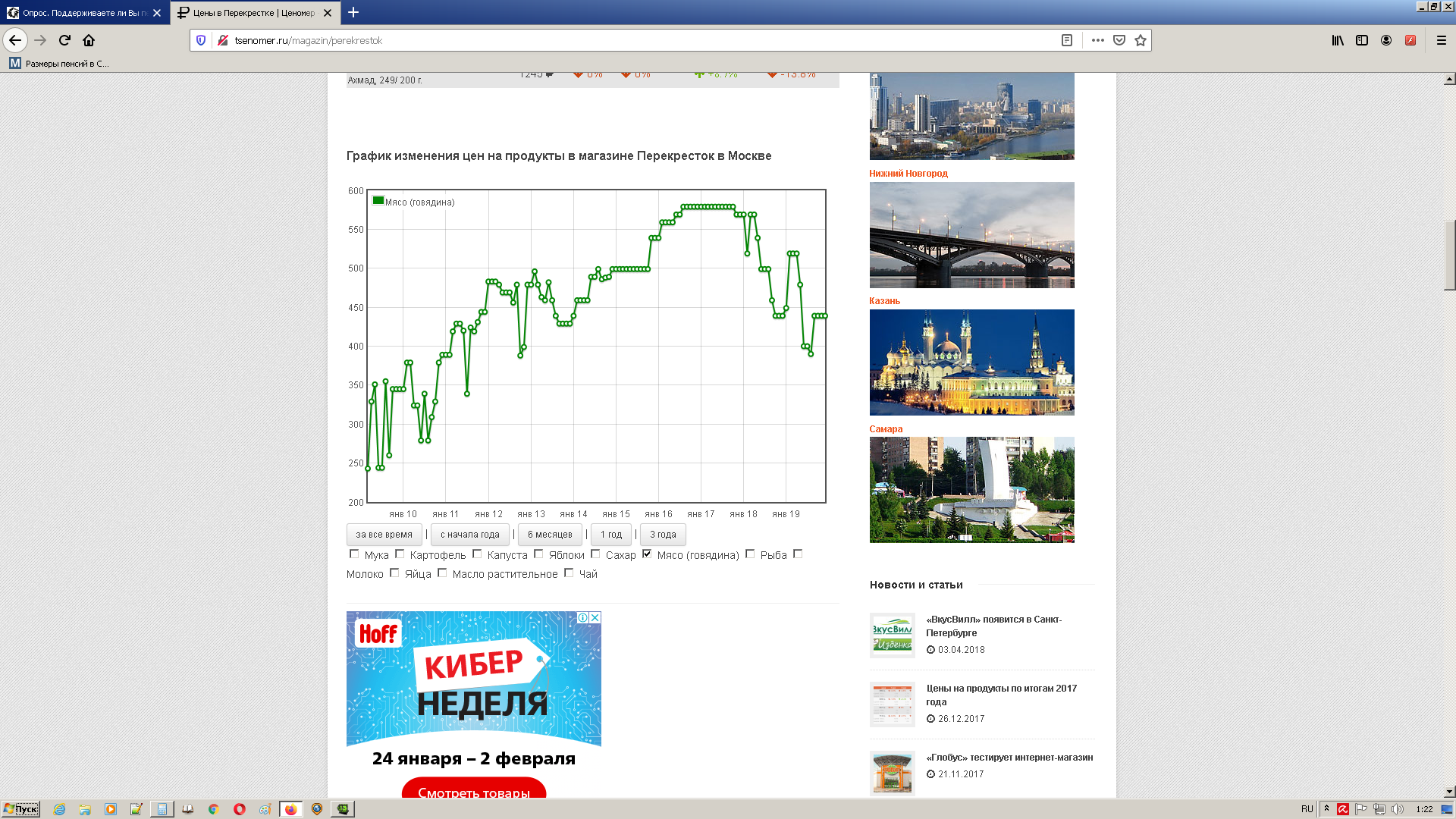Open the Казань city link

(884, 301)
